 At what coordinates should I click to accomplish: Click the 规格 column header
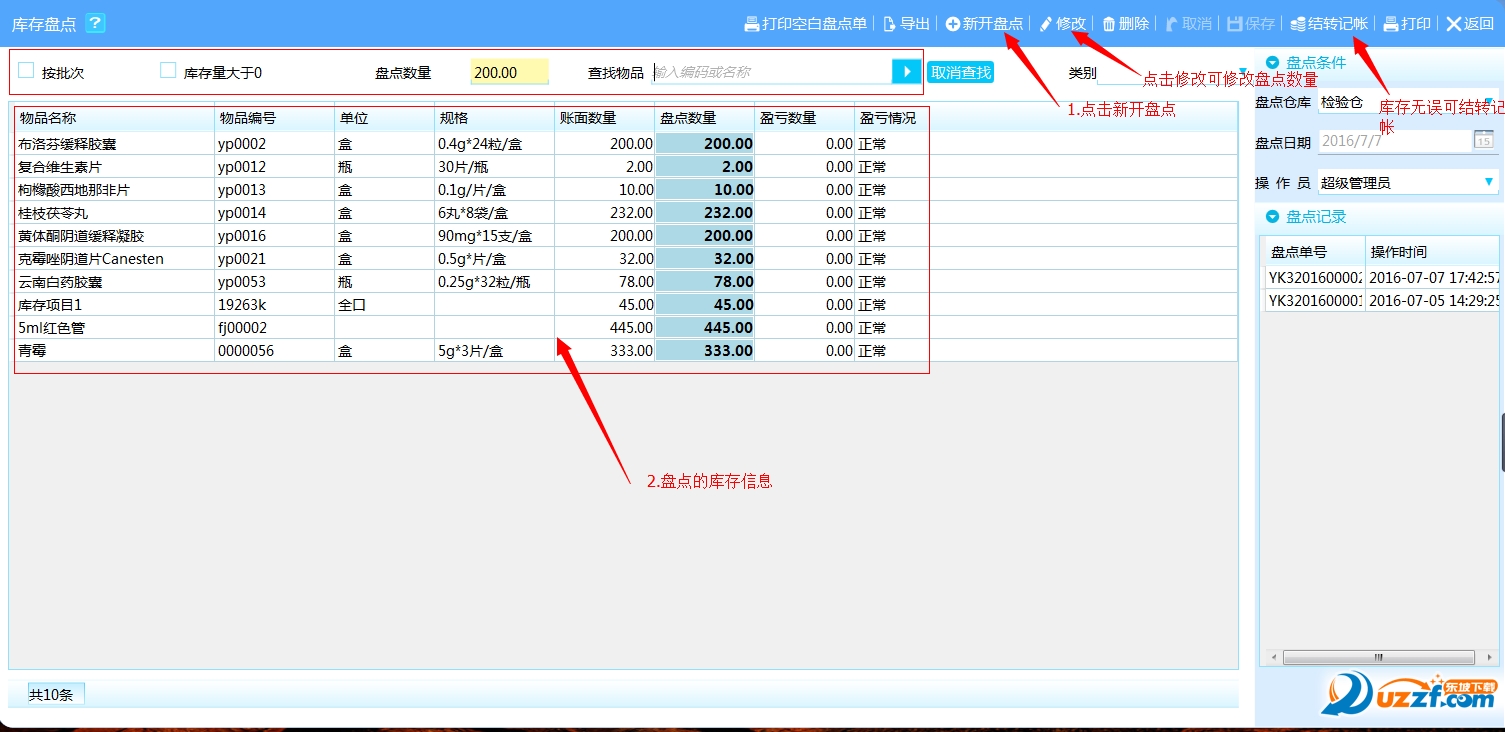point(494,118)
